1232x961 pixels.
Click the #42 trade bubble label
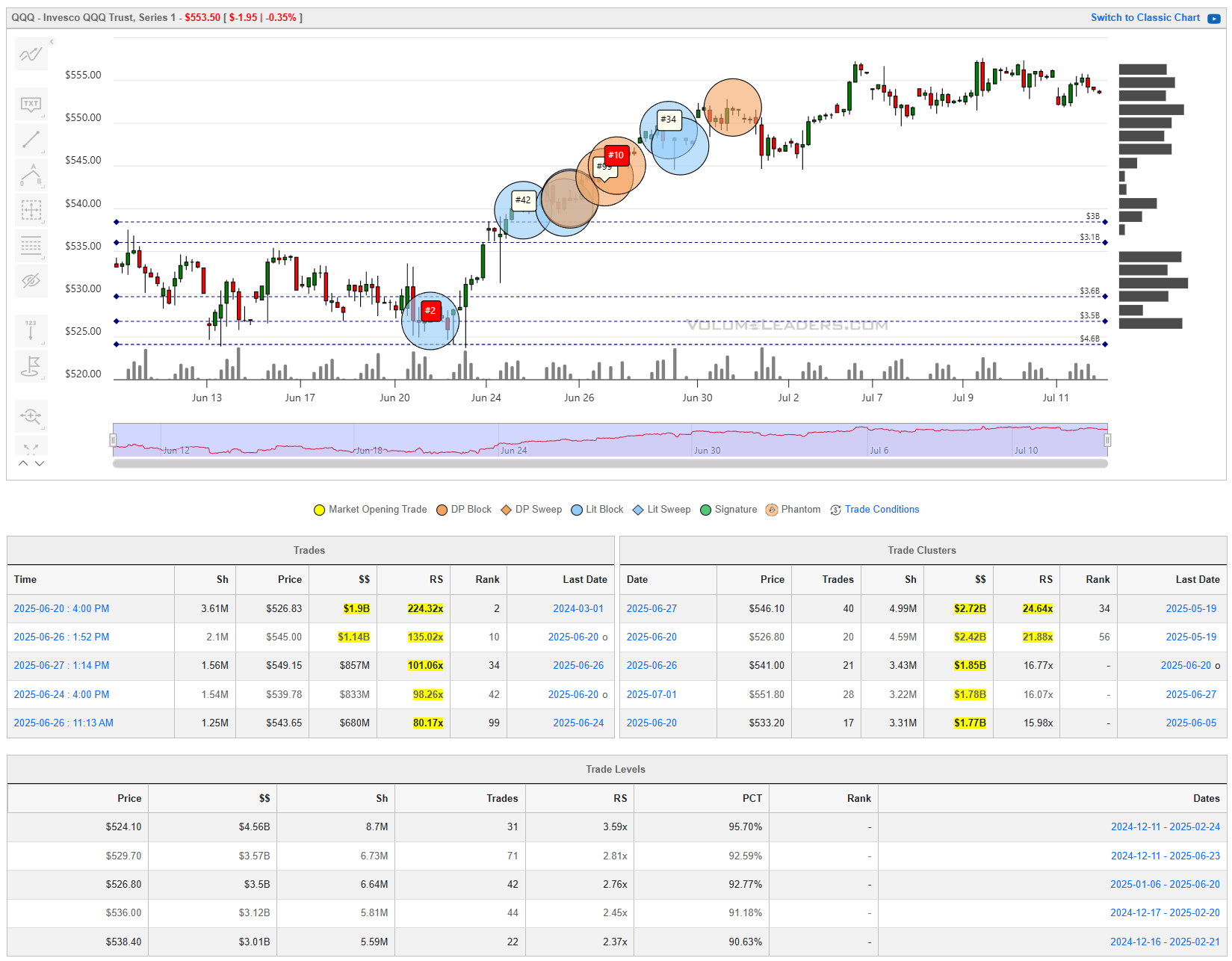click(523, 200)
